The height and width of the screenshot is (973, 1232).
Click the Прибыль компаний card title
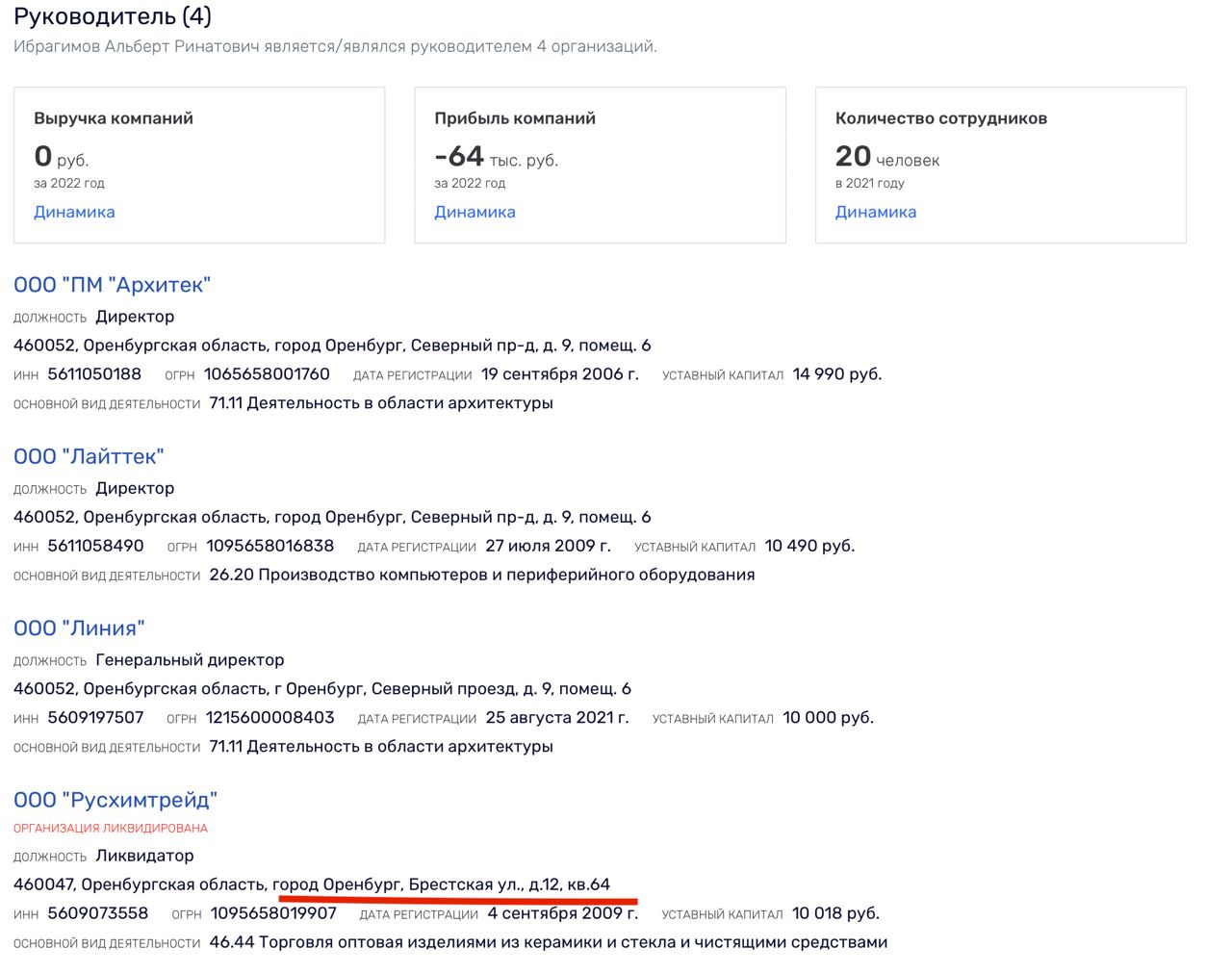tap(515, 118)
